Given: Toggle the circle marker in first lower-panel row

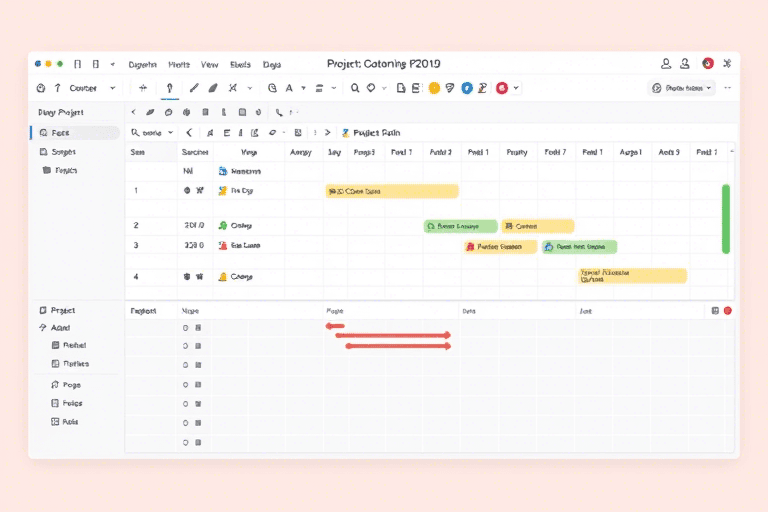Looking at the screenshot, I should (x=185, y=327).
